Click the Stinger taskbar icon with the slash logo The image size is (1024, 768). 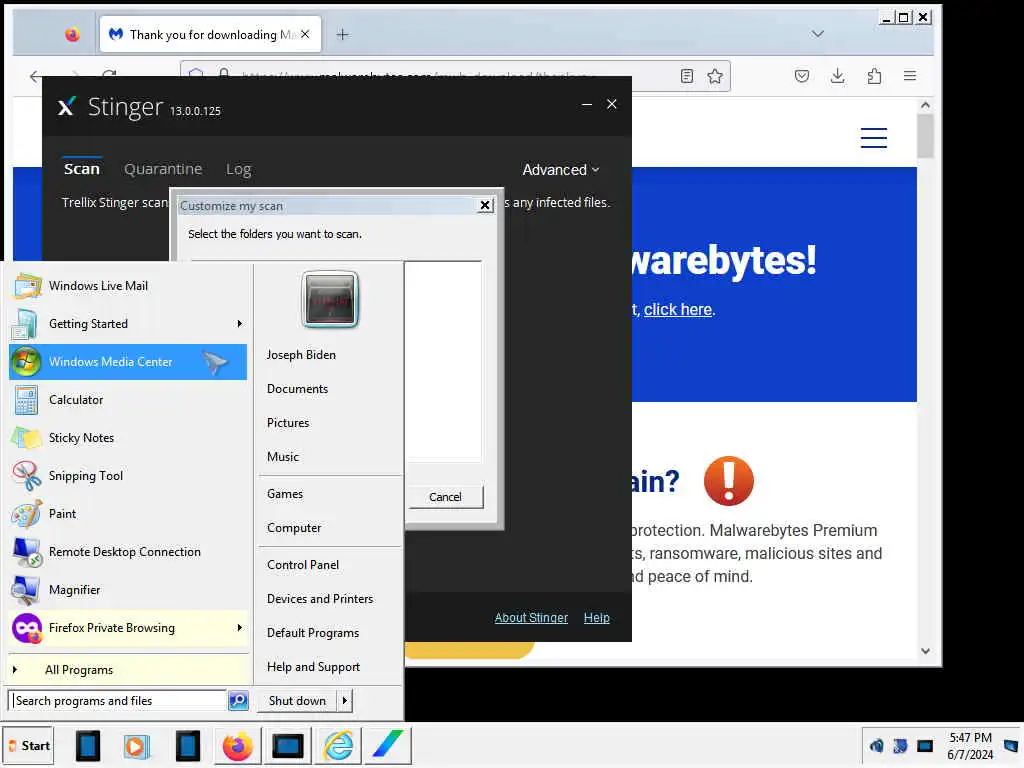tap(387, 746)
